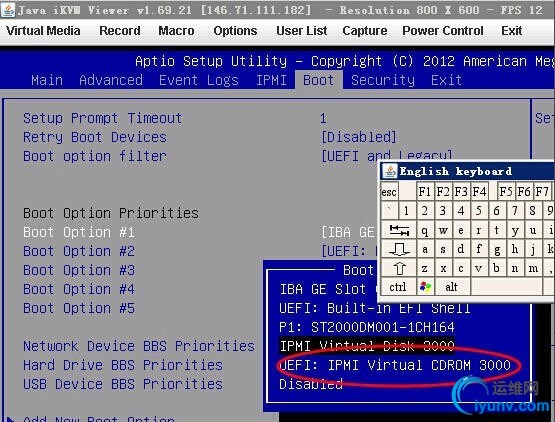
Task: Switch to the BIOS Advanced tab
Action: pyautogui.click(x=111, y=80)
